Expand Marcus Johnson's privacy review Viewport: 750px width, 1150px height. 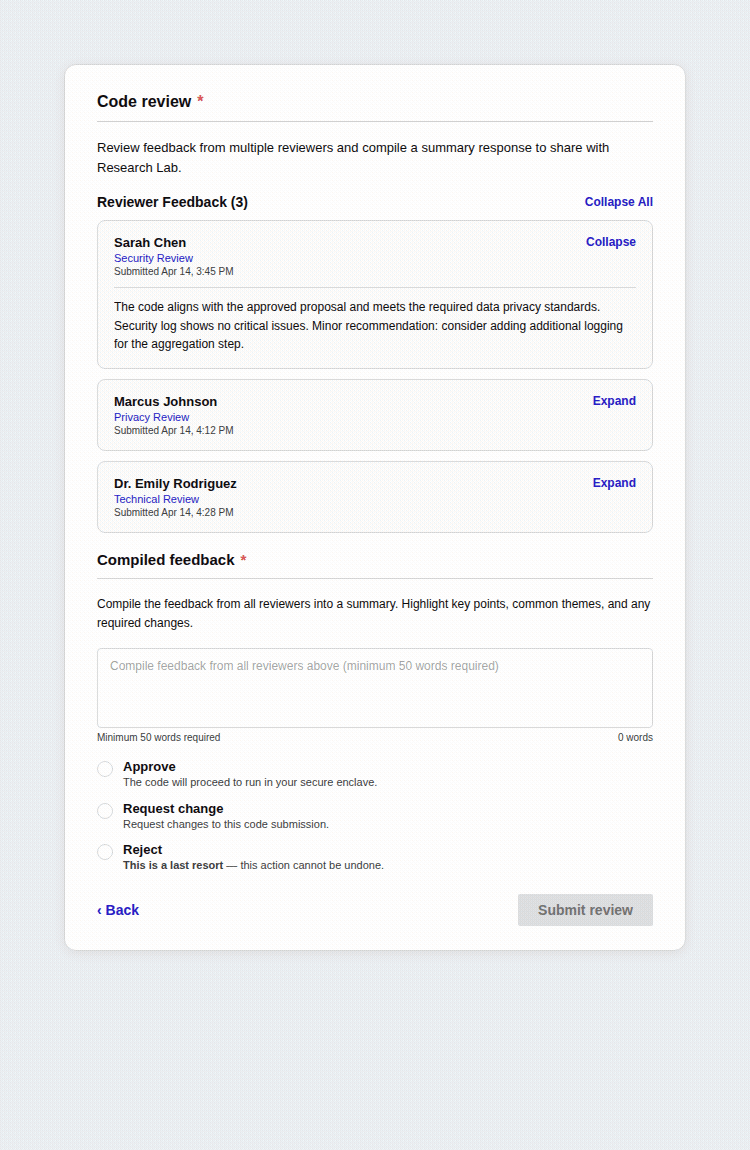click(x=614, y=401)
